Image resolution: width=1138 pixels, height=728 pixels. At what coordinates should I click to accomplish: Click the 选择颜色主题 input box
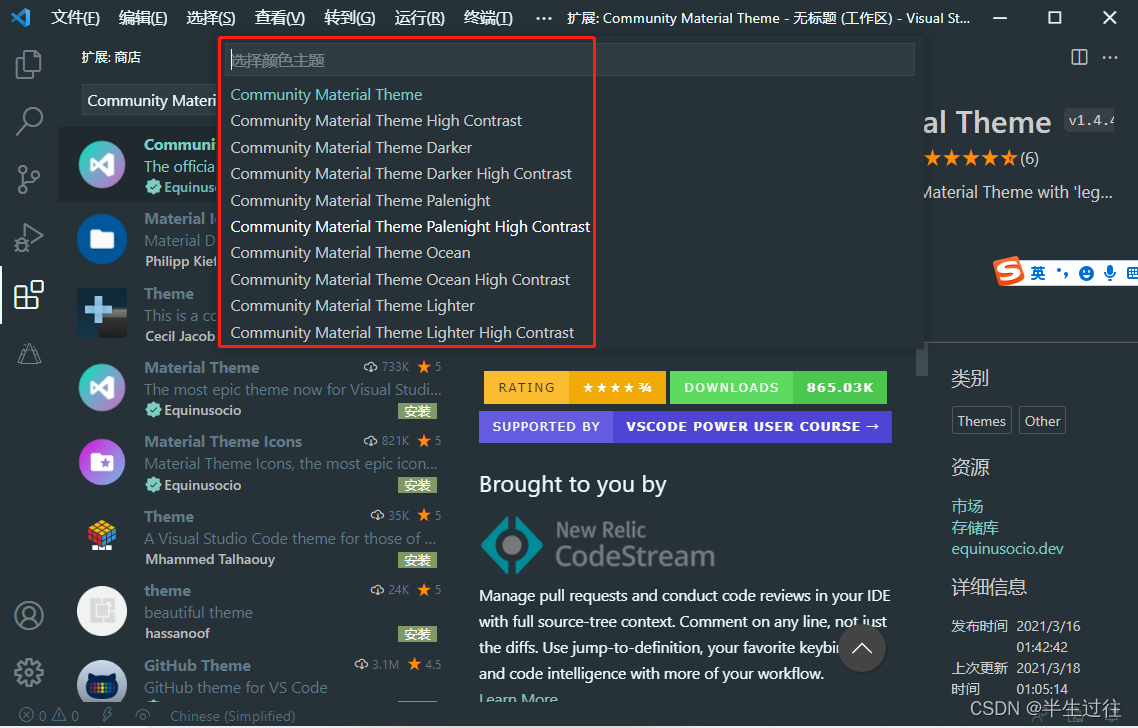coord(570,60)
